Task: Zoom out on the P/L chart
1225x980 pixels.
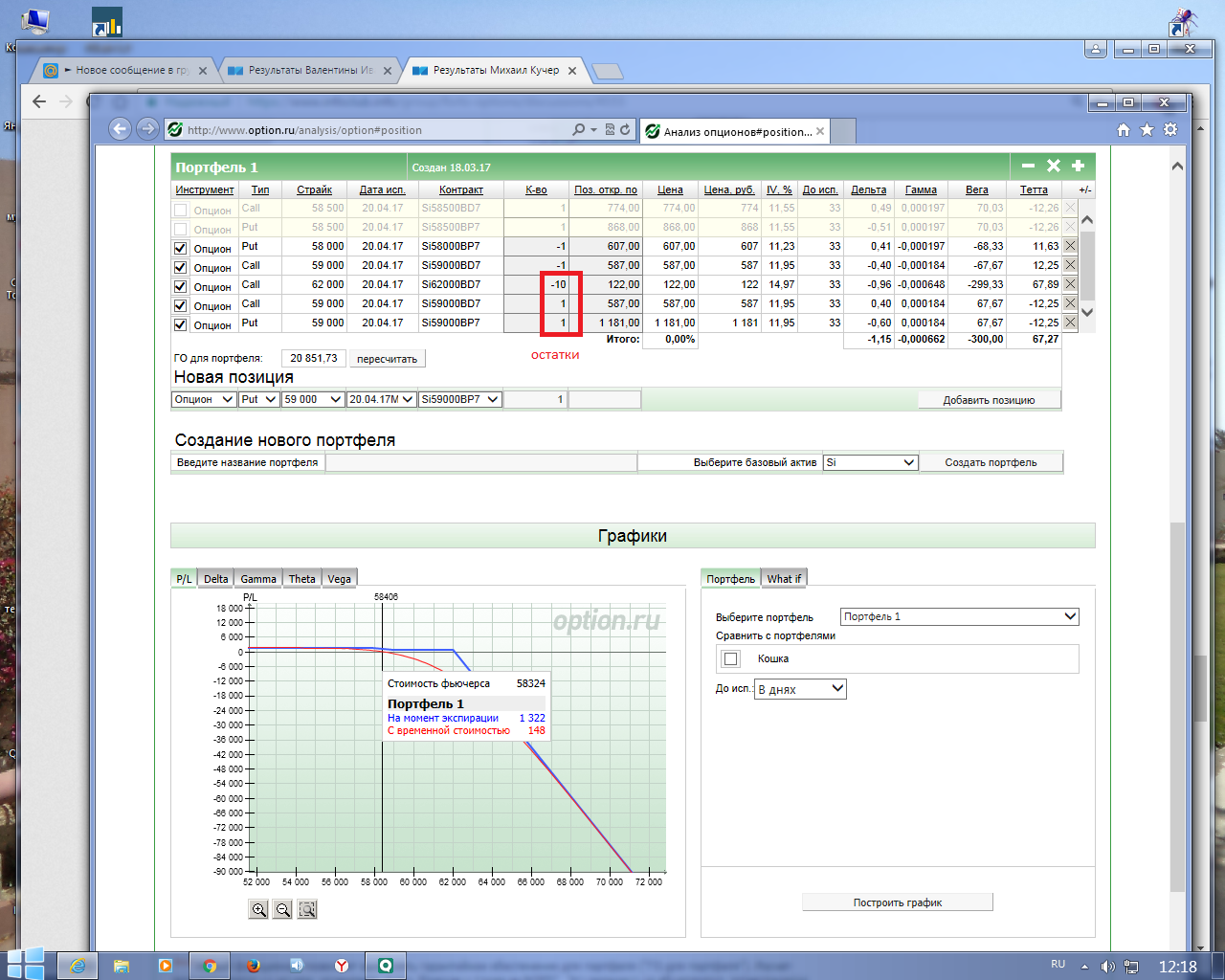Action: pyautogui.click(x=282, y=909)
